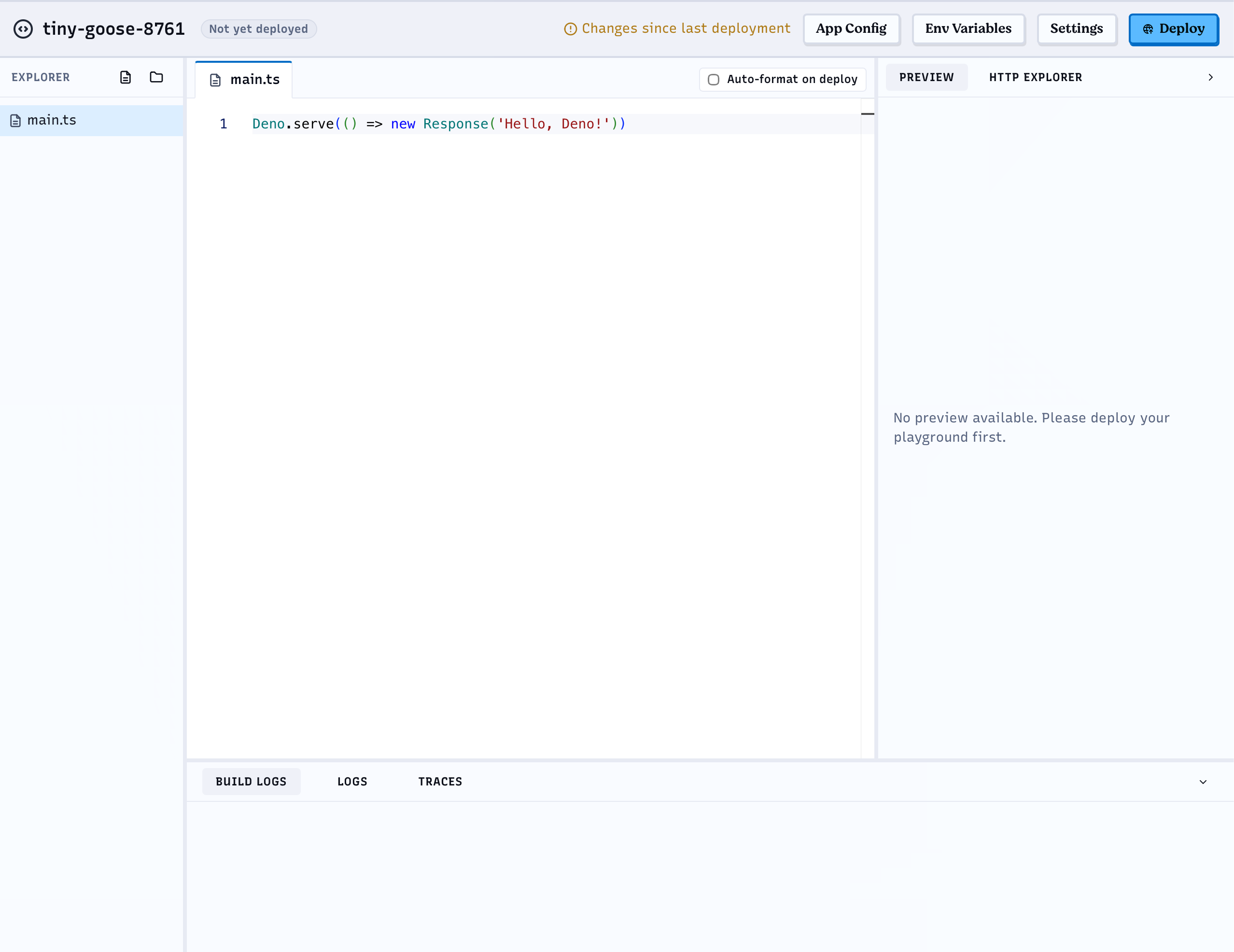This screenshot has width=1234, height=952.
Task: Click the editor minimap scrollbar marker
Action: tap(867, 114)
